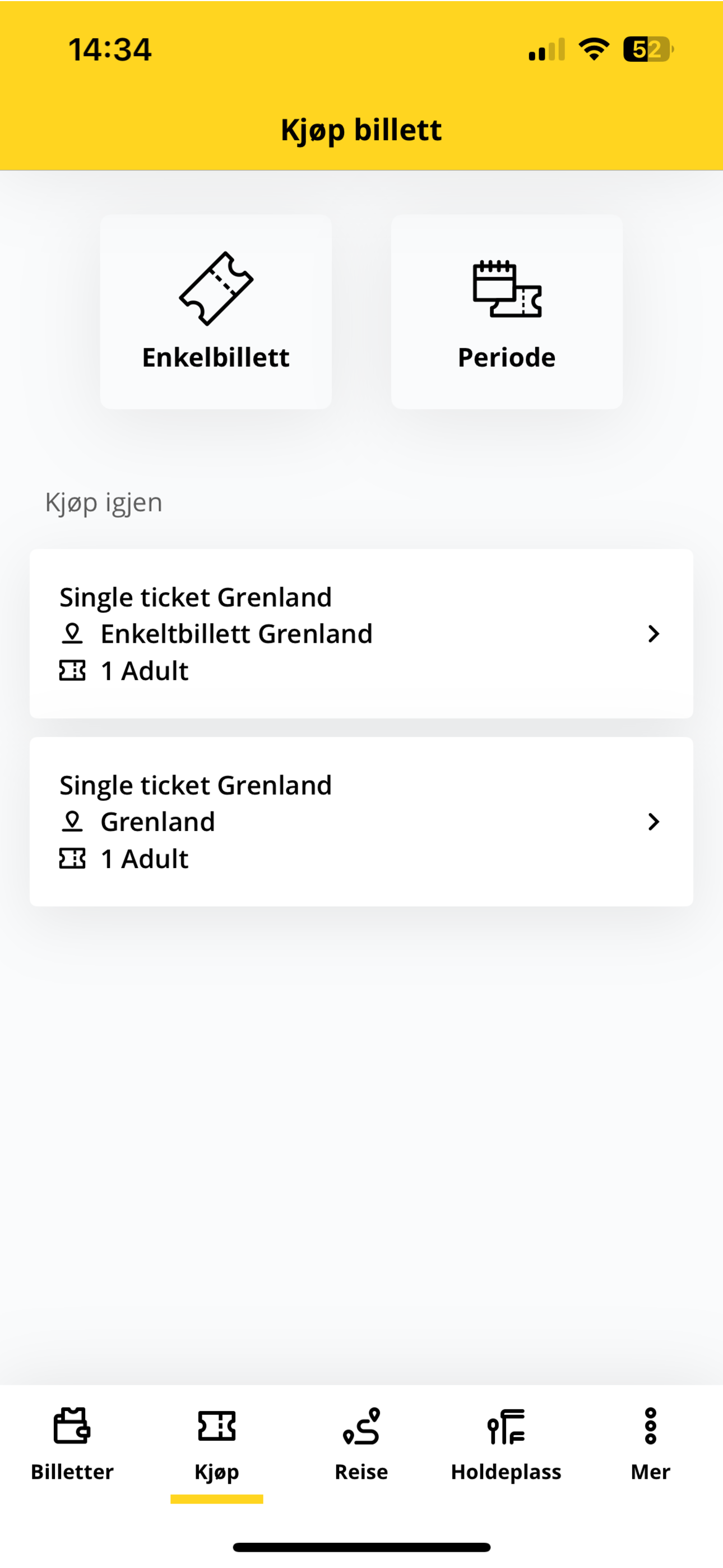The height and width of the screenshot is (1568, 723).
Task: Open the Mer three-dots icon
Action: [651, 1426]
